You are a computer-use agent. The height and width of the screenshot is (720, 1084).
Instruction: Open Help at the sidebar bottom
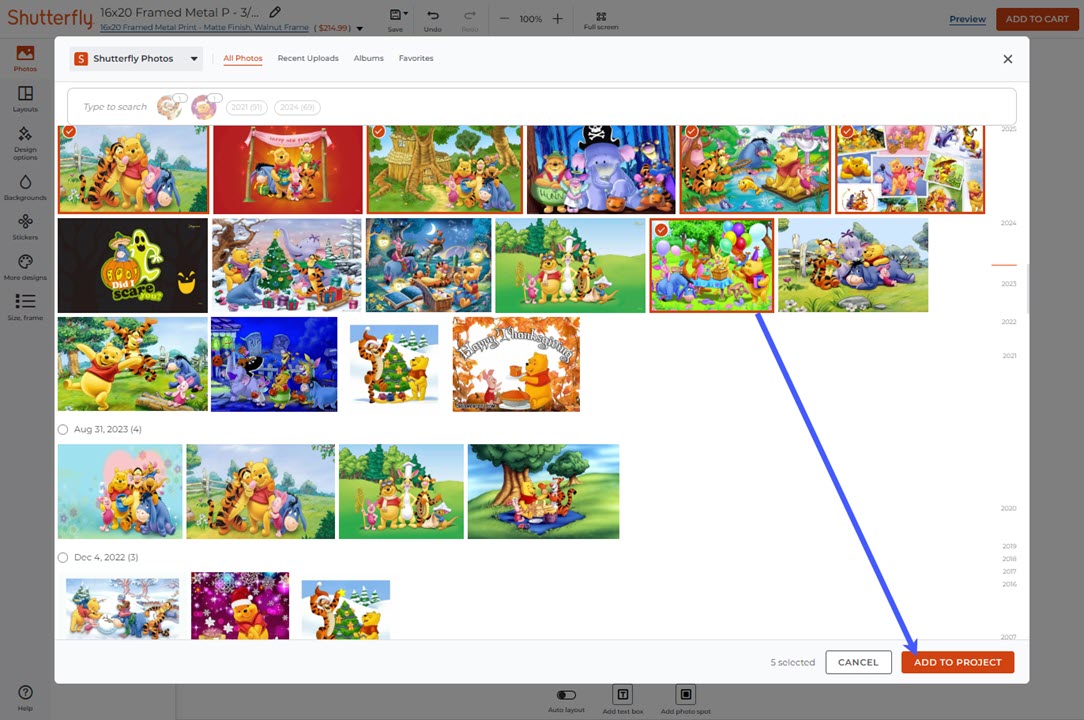25,697
